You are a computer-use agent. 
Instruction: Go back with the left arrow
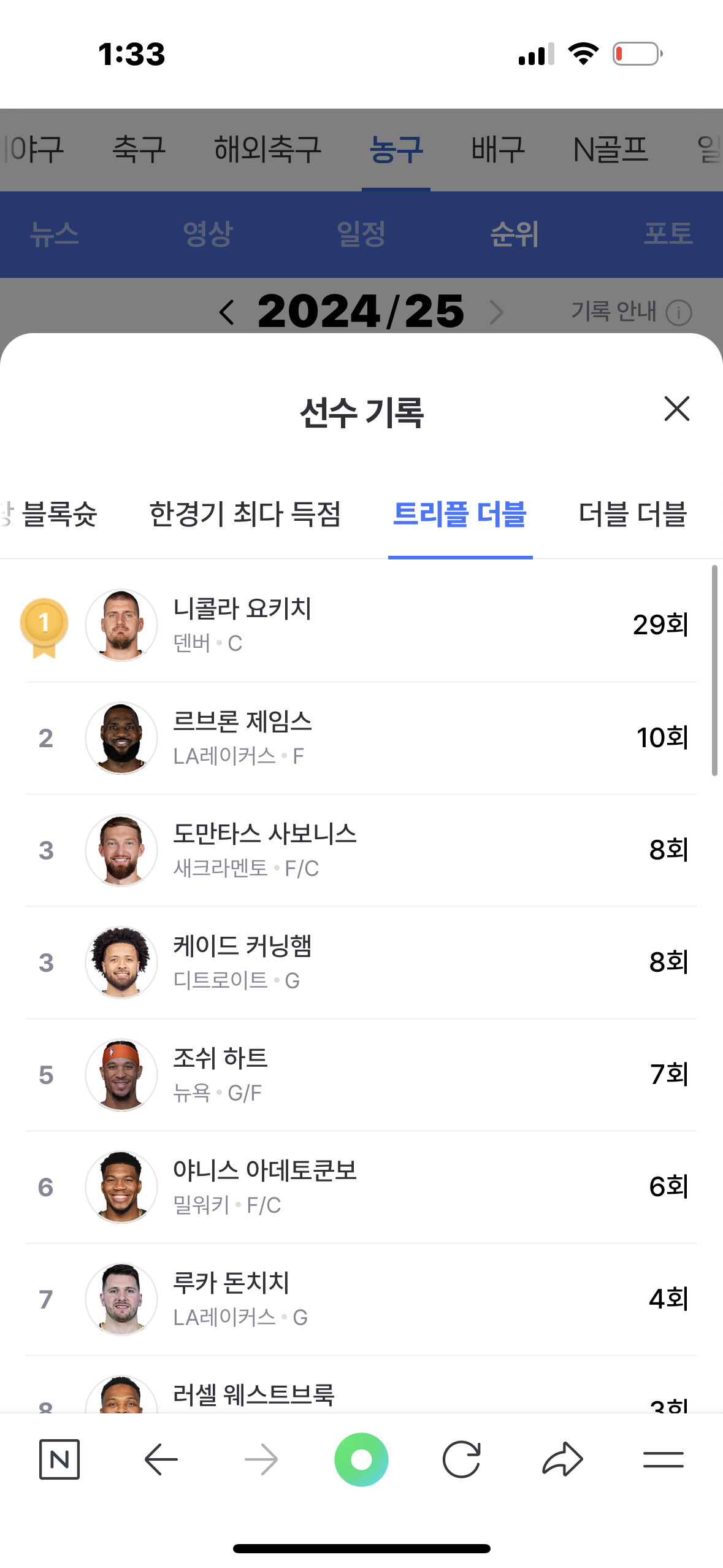tap(161, 1459)
